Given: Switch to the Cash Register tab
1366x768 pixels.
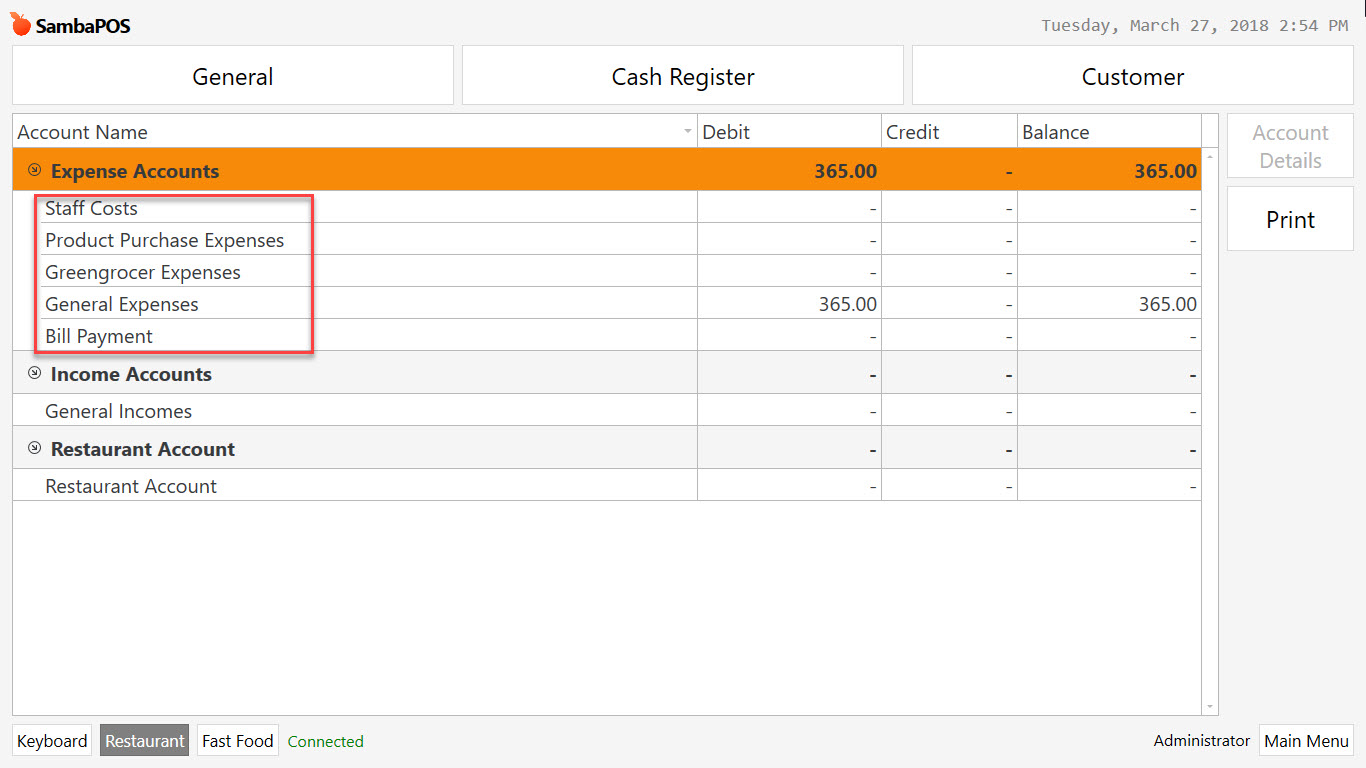Looking at the screenshot, I should click(682, 75).
